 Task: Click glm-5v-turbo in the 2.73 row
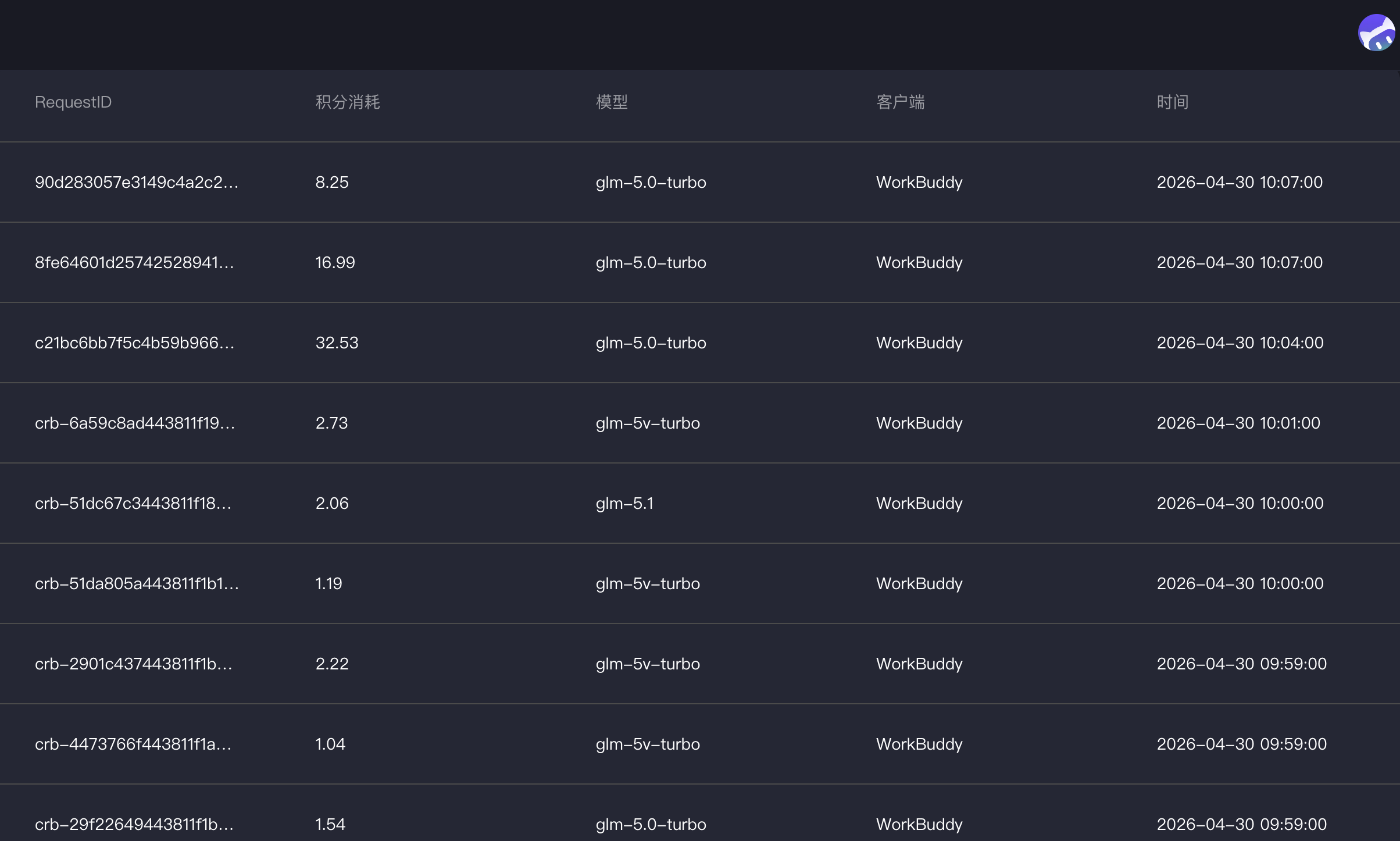(x=648, y=423)
